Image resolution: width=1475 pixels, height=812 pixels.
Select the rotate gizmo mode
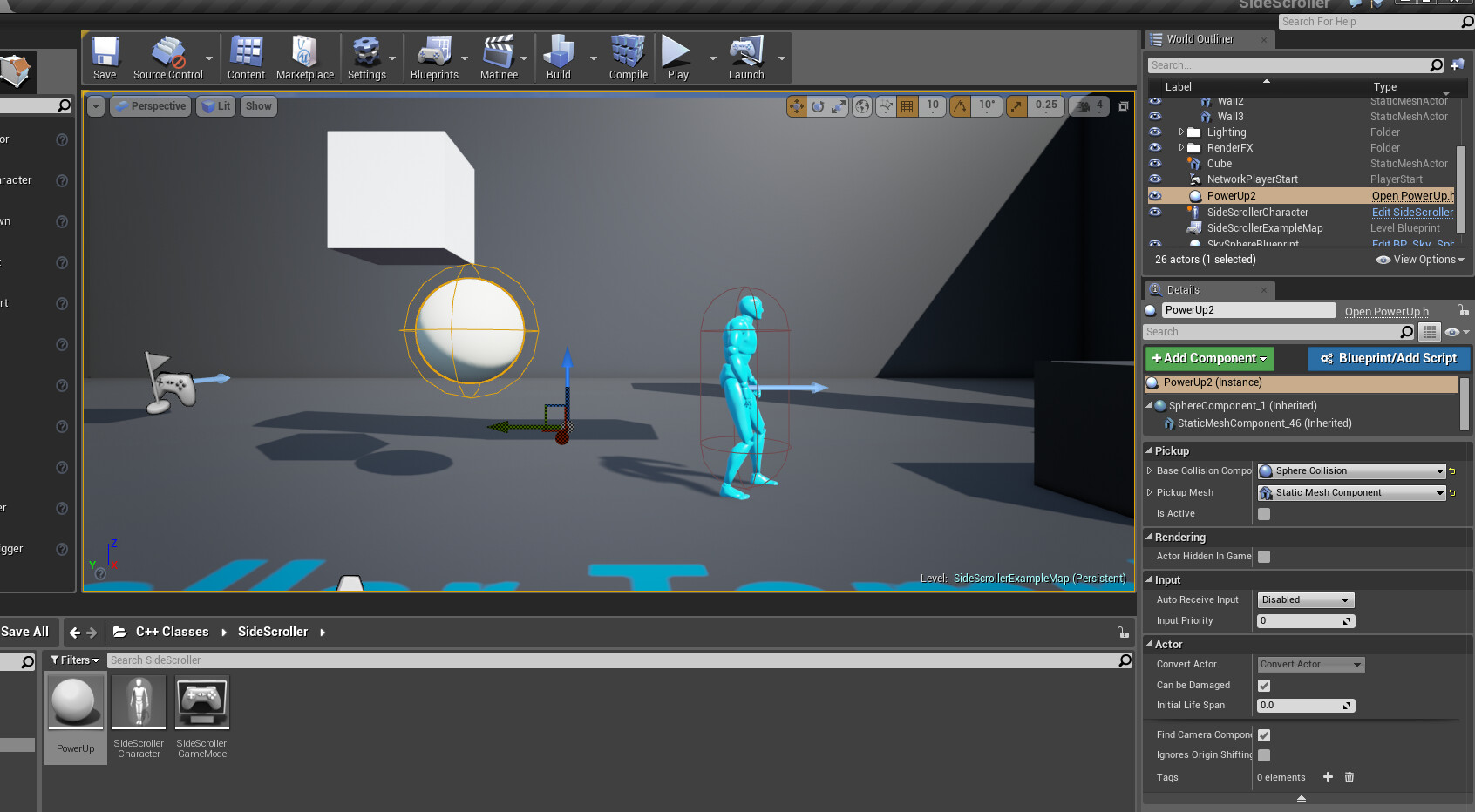[x=818, y=106]
